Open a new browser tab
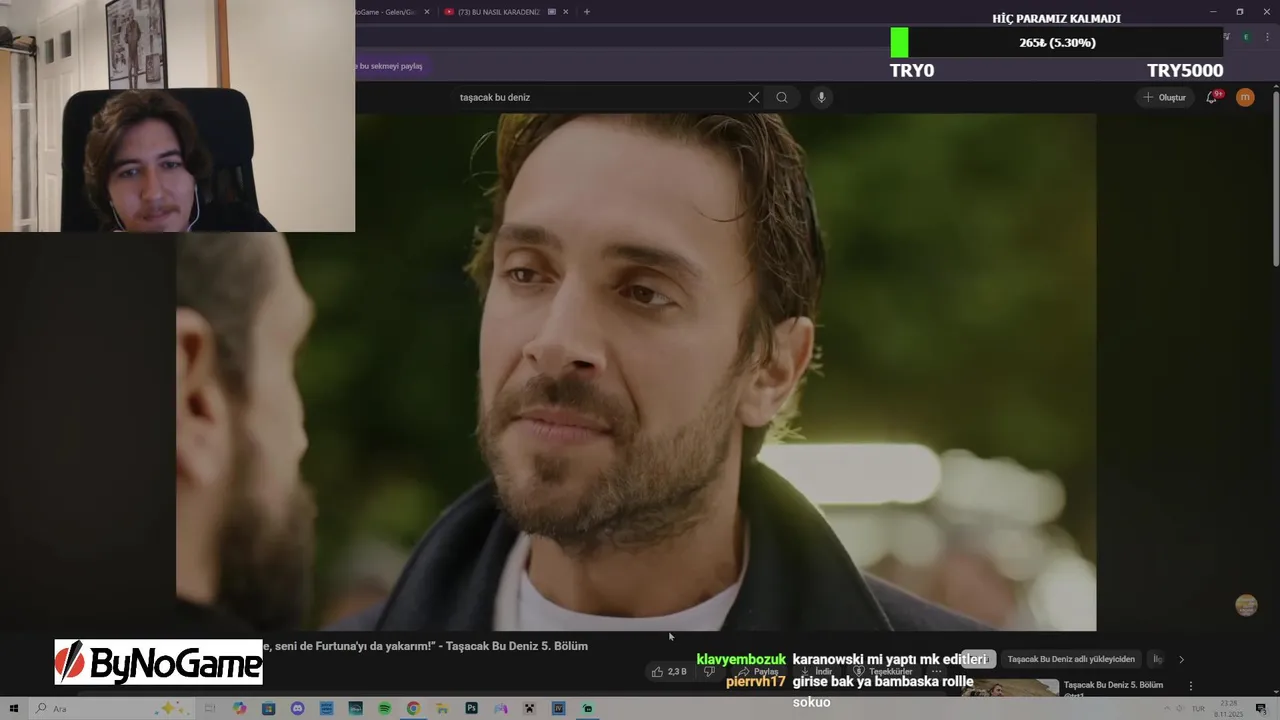 587,12
